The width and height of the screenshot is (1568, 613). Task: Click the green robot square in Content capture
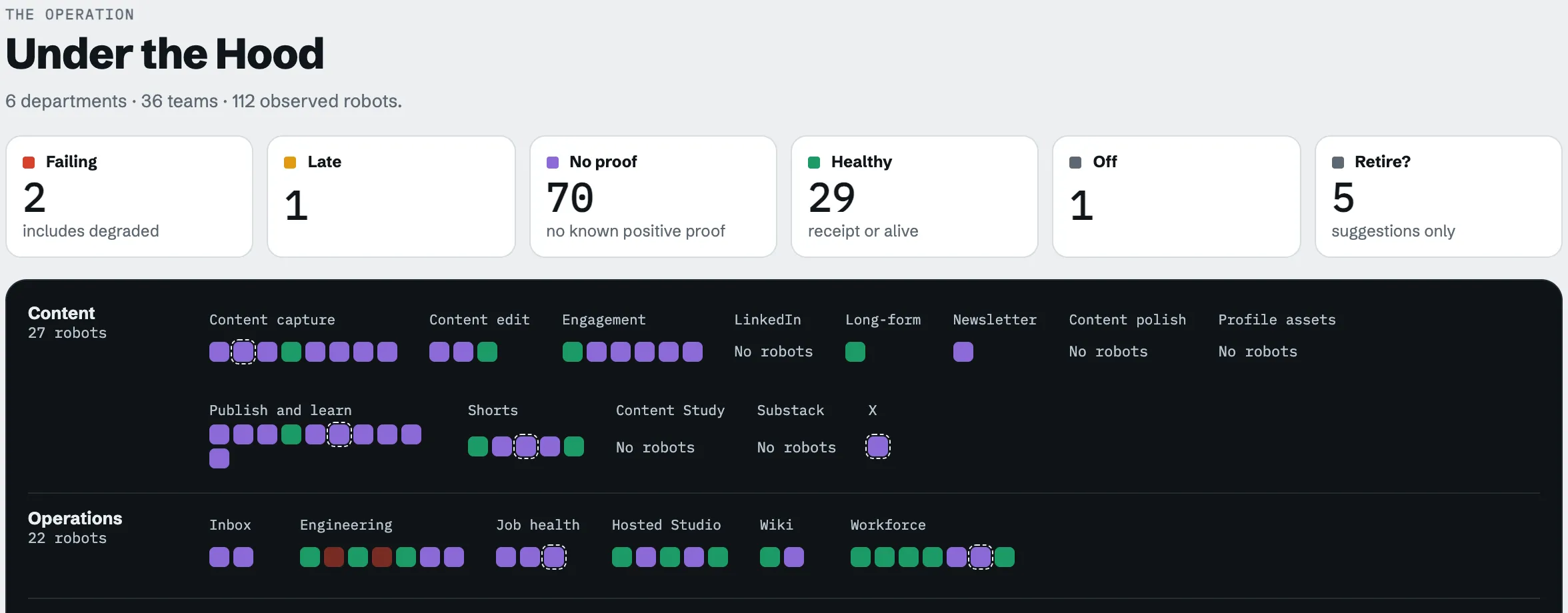[291, 352]
